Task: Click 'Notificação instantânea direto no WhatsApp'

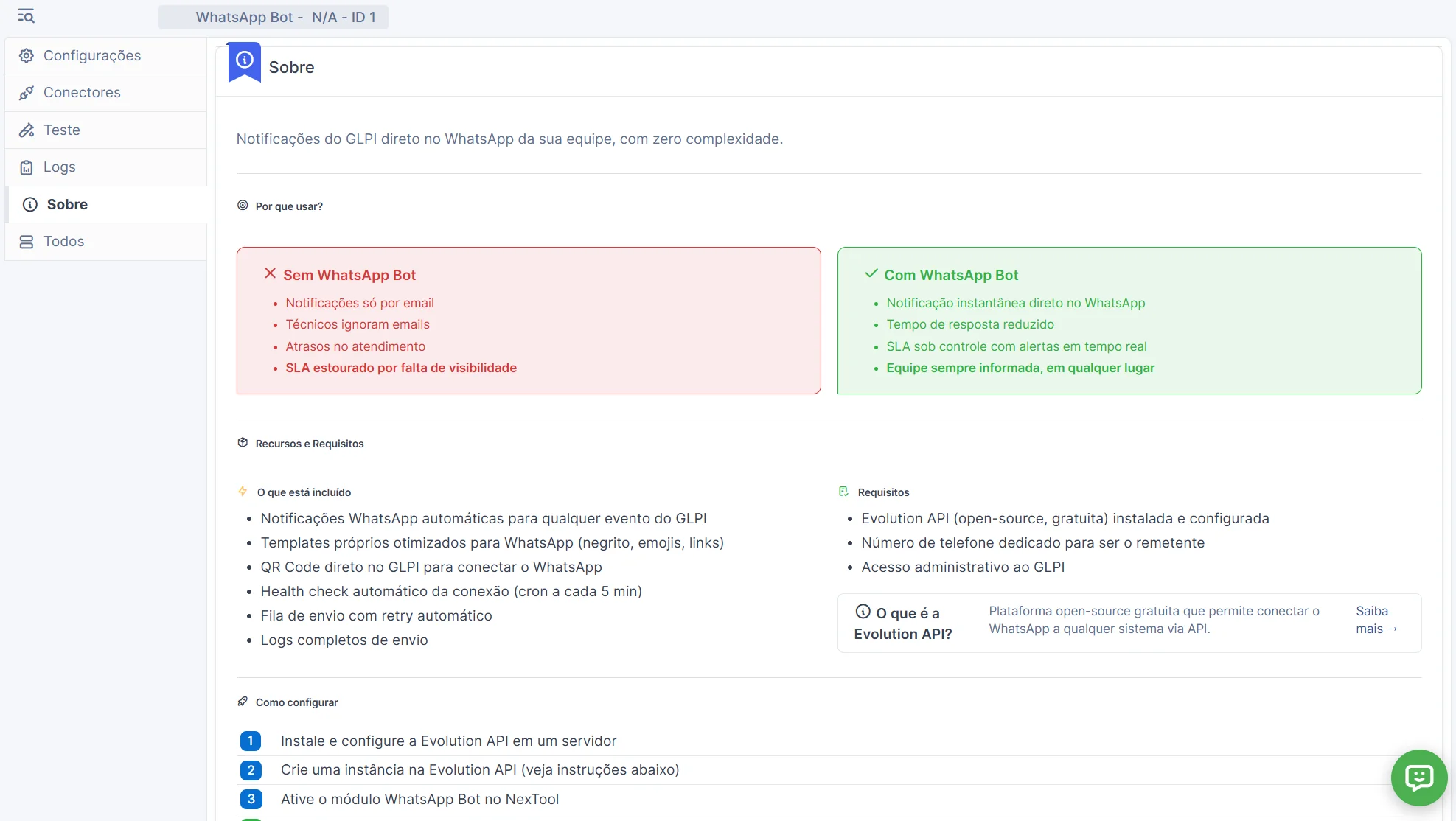Action: [x=1016, y=303]
